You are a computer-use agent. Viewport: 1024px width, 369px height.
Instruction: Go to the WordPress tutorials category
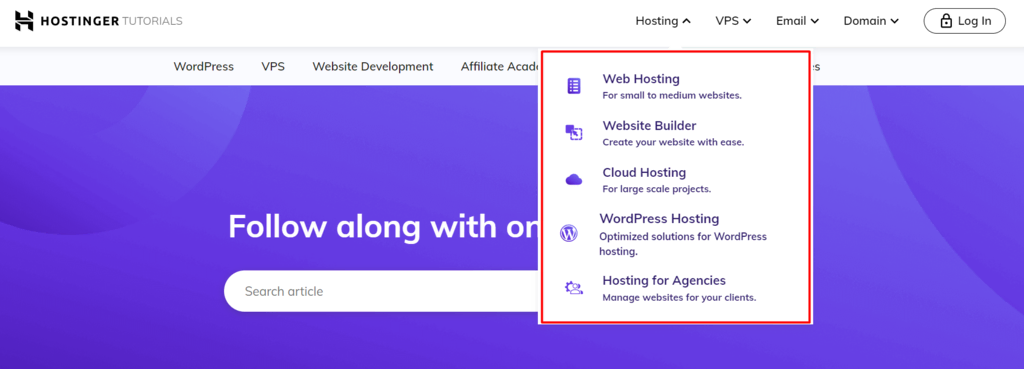click(x=204, y=67)
